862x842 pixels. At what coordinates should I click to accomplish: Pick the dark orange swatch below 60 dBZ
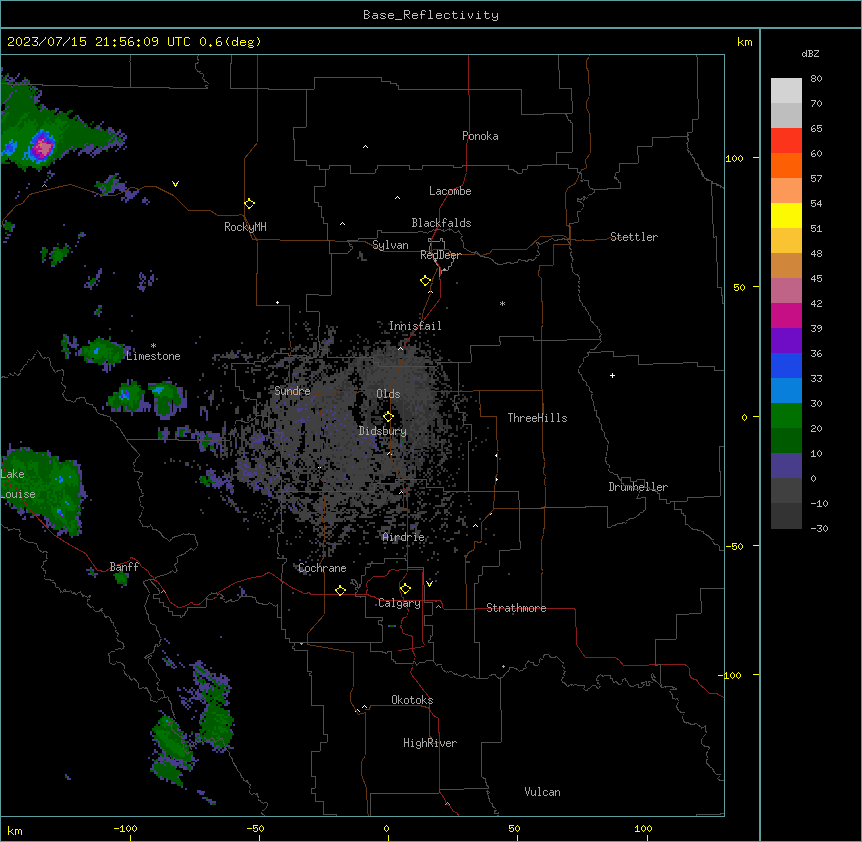point(786,165)
